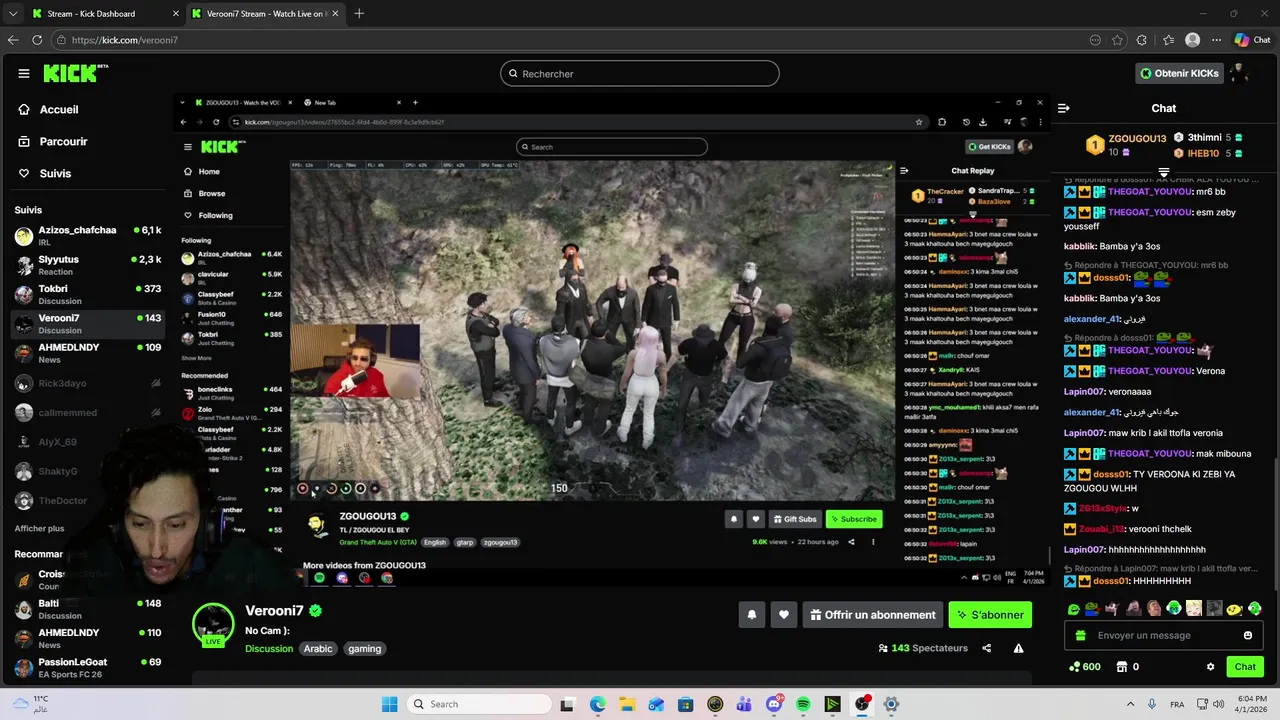Image resolution: width=1280 pixels, height=720 pixels.
Task: Open the chat shop icon showing 0
Action: tap(1127, 667)
